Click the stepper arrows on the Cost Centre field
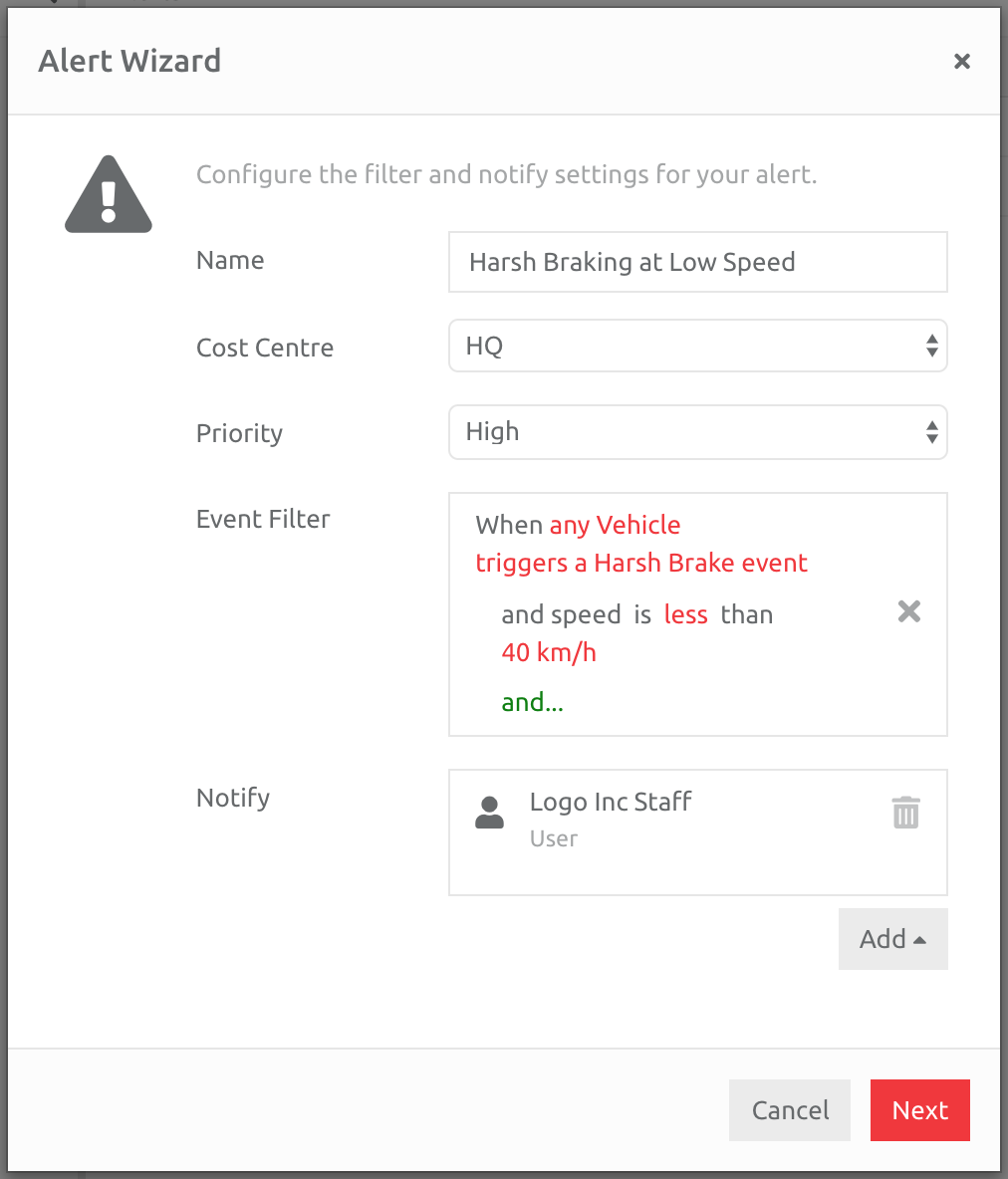The height and width of the screenshot is (1179, 1008). click(932, 346)
